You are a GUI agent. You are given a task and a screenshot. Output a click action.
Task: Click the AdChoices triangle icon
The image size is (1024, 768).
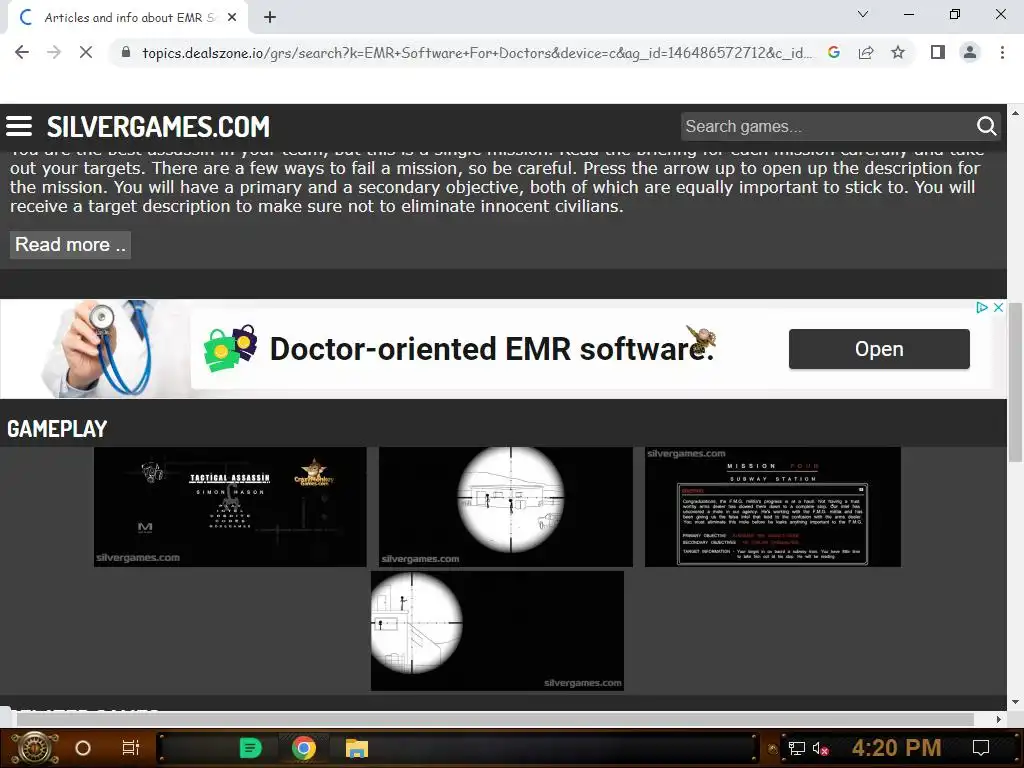[x=982, y=308]
